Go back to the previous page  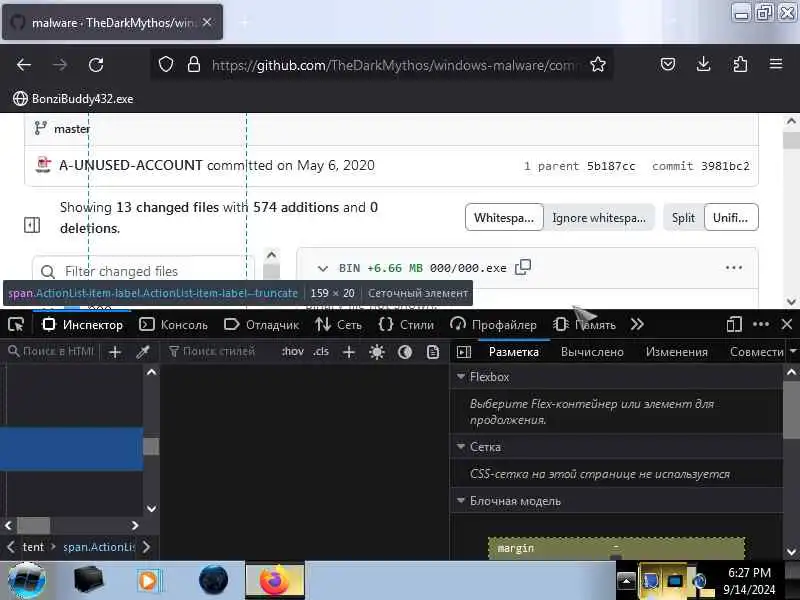click(24, 65)
